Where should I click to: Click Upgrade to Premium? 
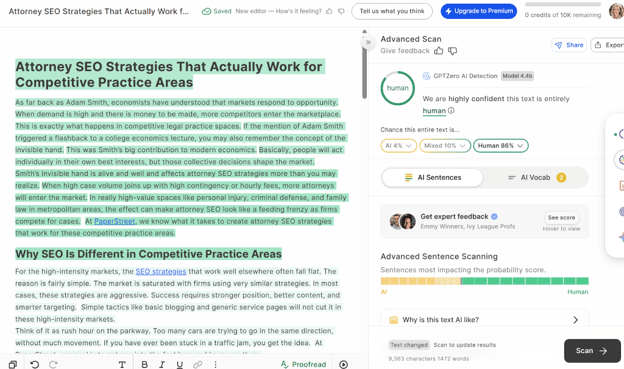click(479, 11)
